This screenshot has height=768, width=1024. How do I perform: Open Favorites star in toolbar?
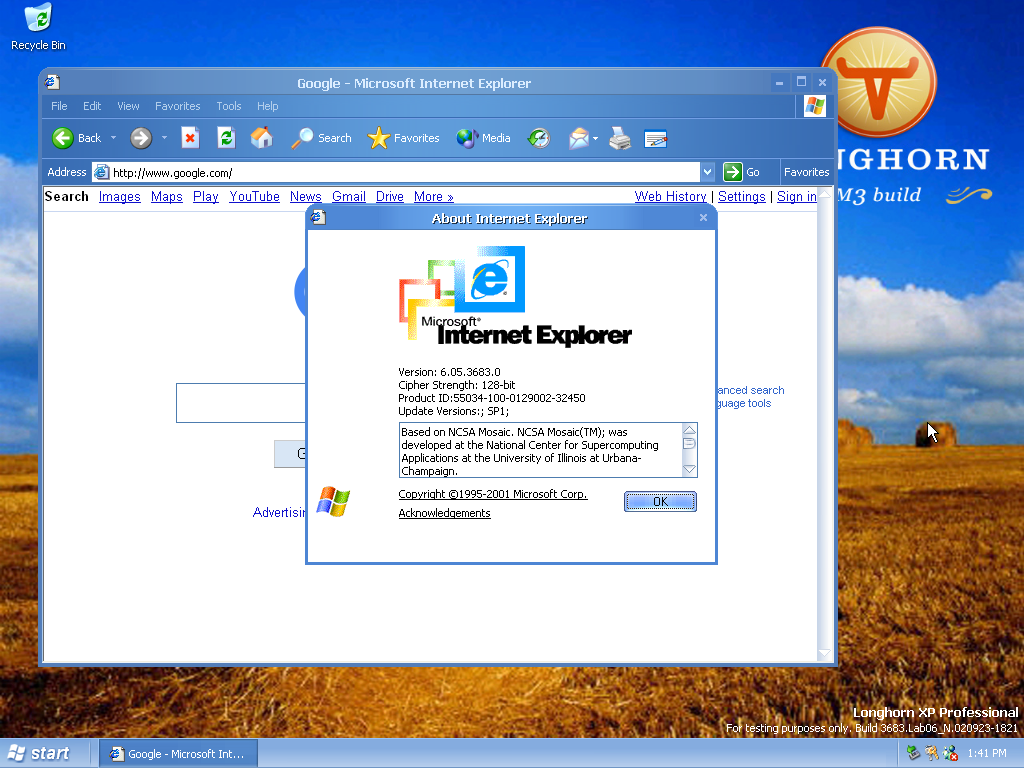tap(403, 138)
